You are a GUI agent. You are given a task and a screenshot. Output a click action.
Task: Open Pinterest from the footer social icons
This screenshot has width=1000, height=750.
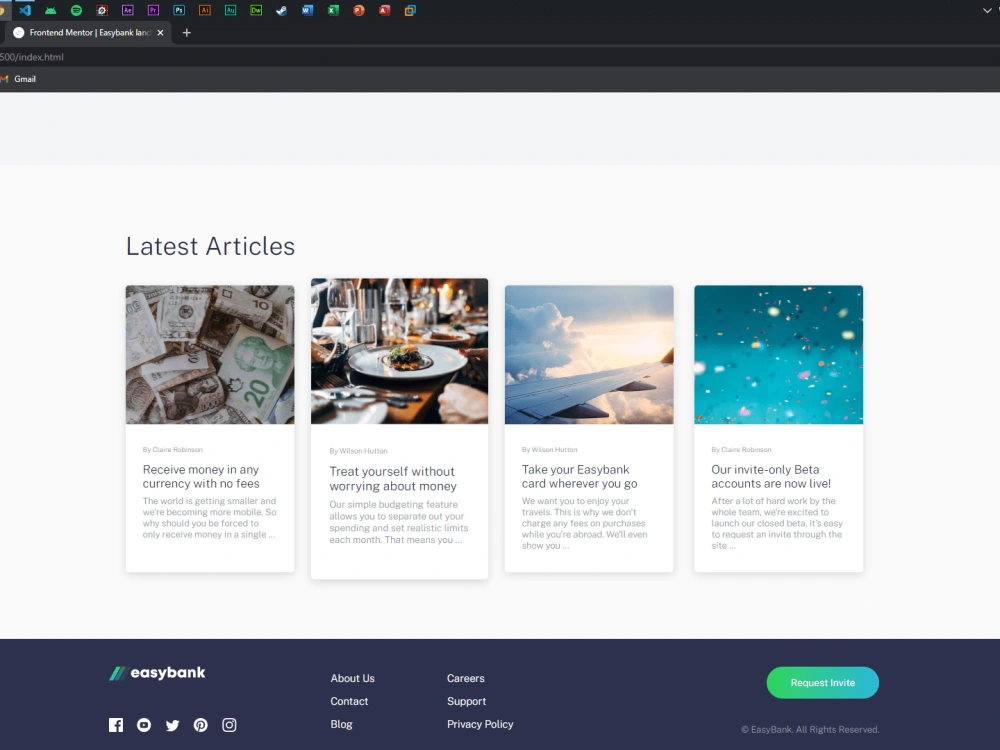tap(200, 725)
